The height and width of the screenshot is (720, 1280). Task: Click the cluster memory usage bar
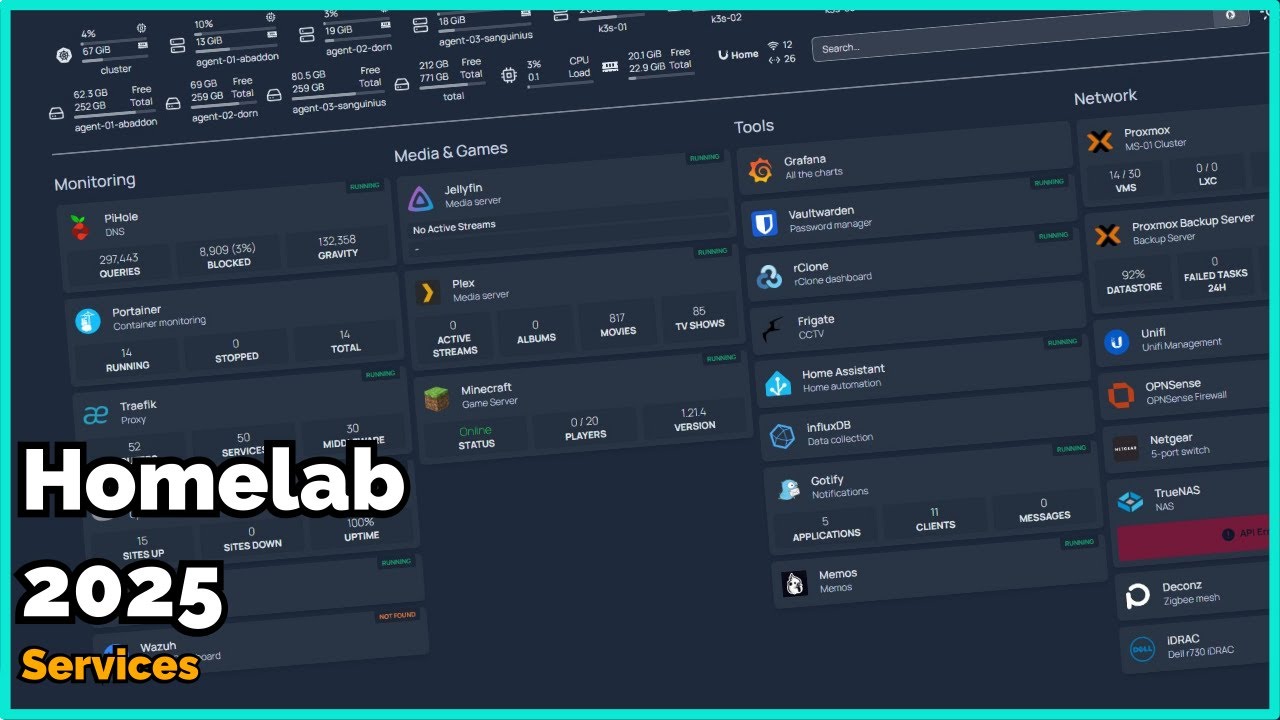[x=115, y=60]
